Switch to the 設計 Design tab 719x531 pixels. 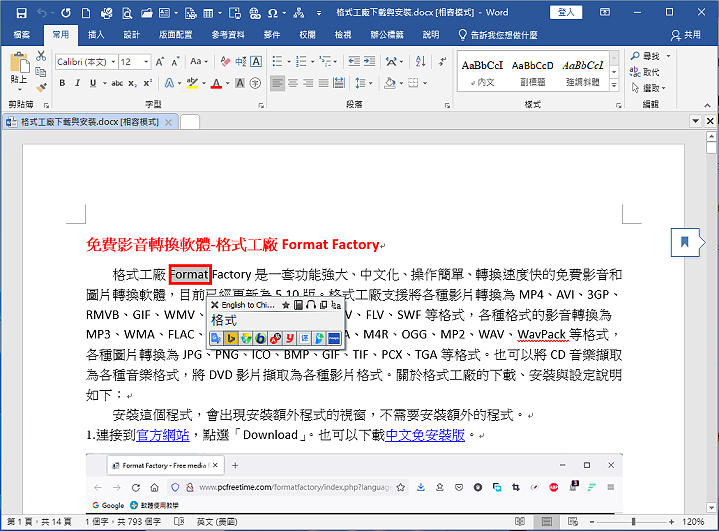coord(131,35)
